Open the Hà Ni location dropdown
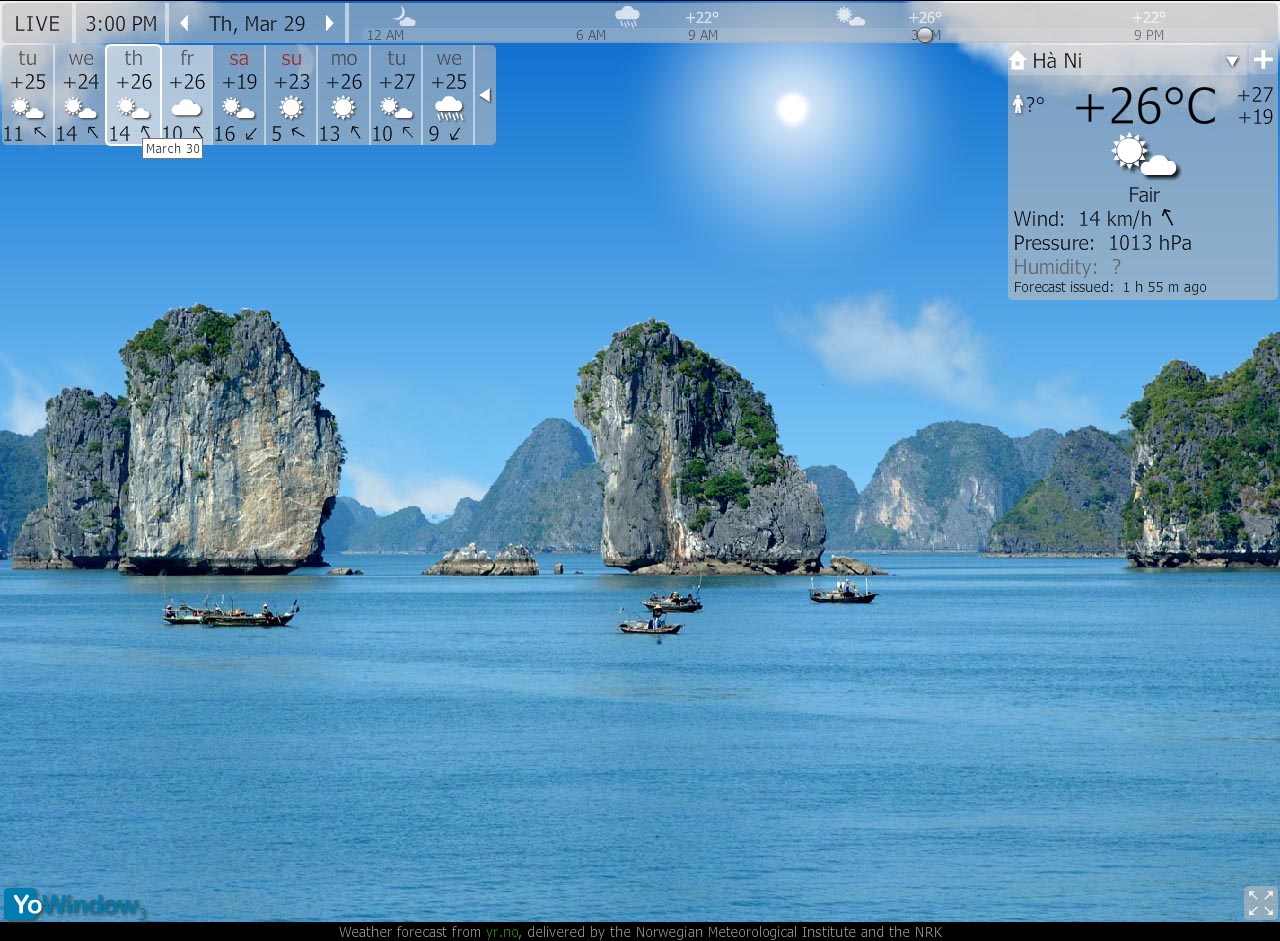 coord(1232,61)
